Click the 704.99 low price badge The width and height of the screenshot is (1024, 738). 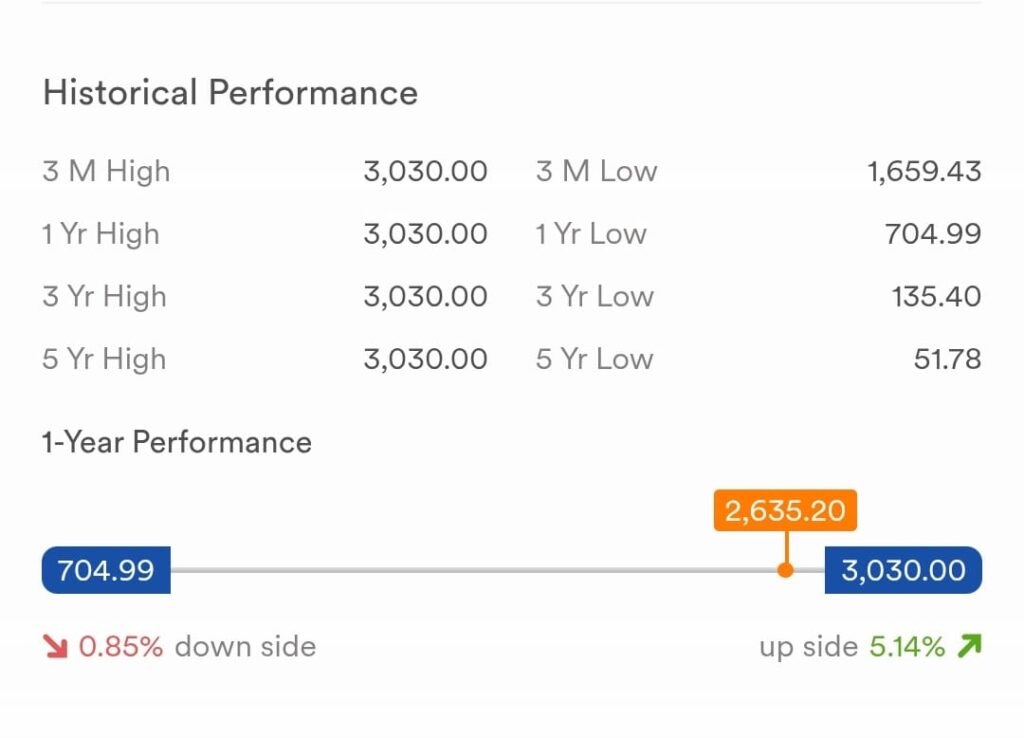coord(106,570)
